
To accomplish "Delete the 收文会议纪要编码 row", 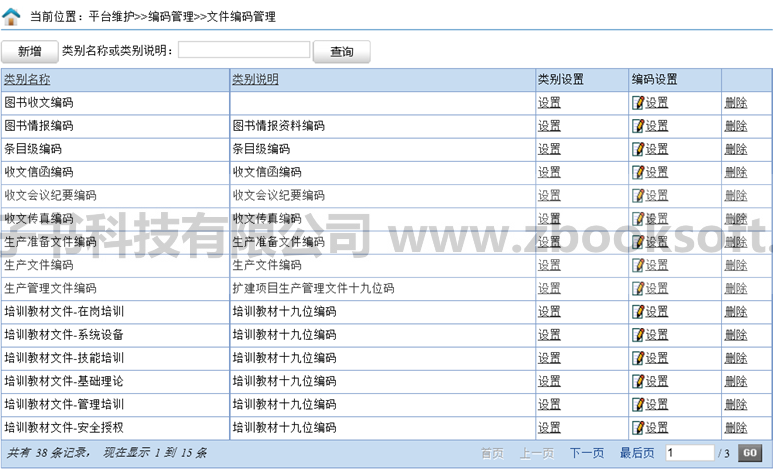I will pyautogui.click(x=736, y=195).
